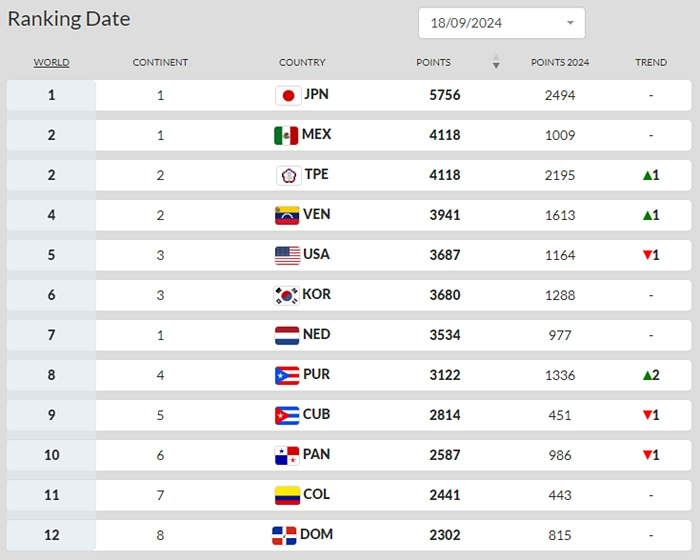Screen dimensions: 700x560
Task: Expand date list using dropdown arrow
Action: click(570, 23)
